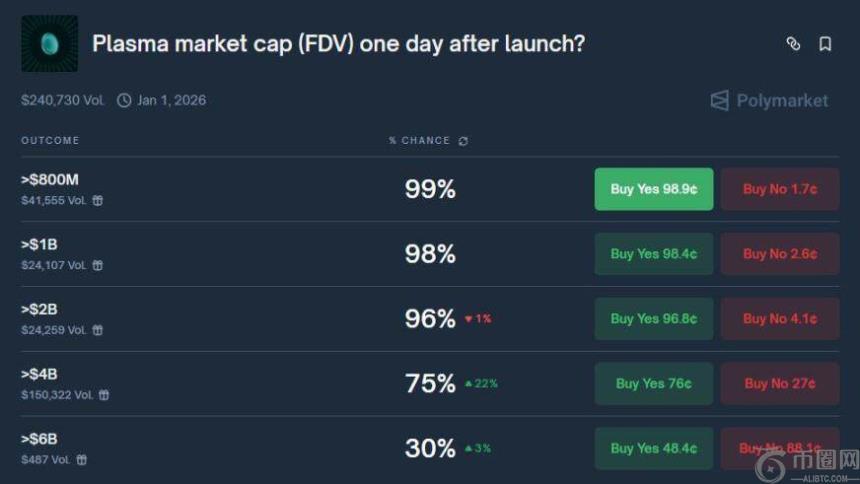Click the gift icon under >$2B

coord(97,330)
